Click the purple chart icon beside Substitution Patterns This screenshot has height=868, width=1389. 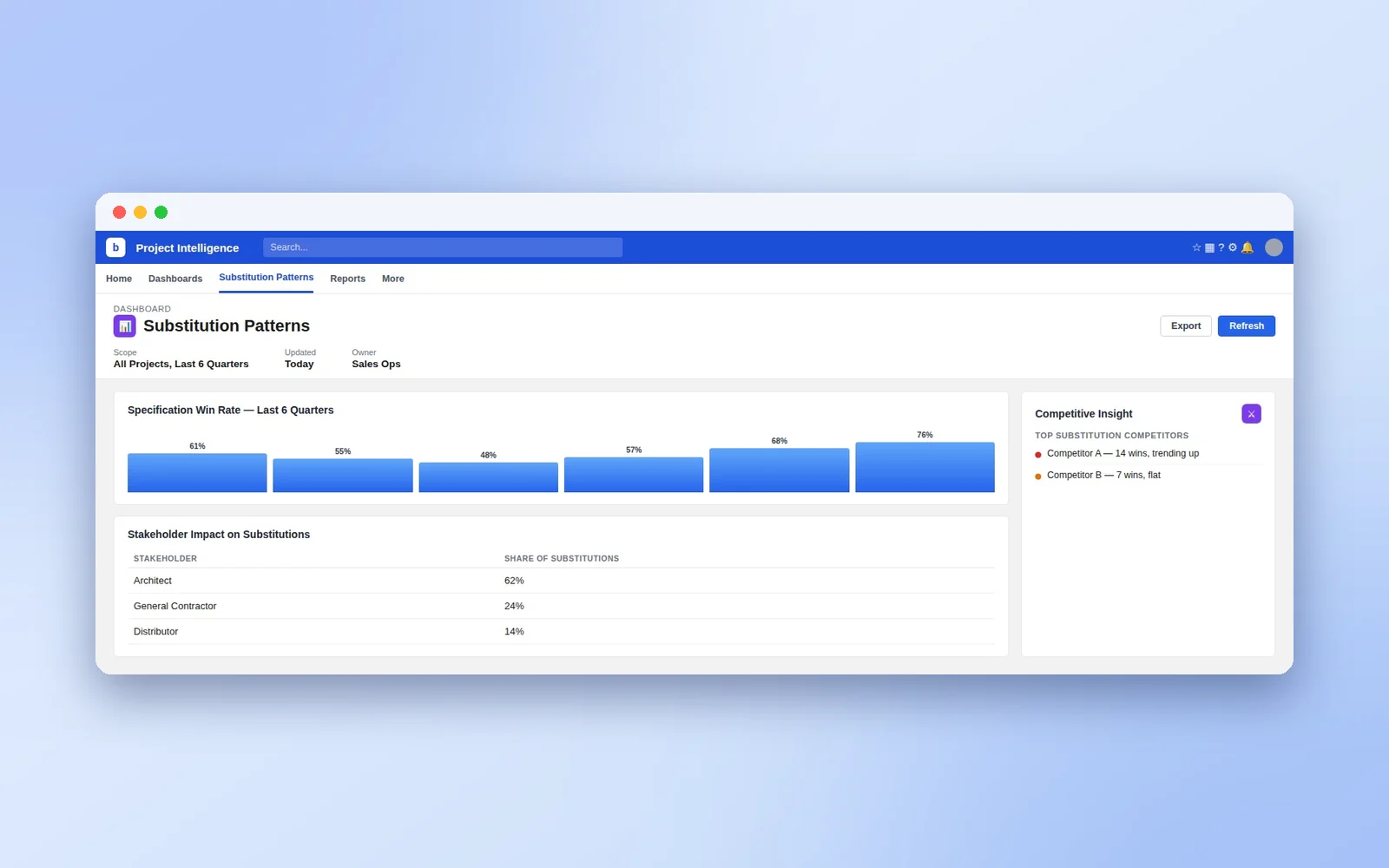125,326
